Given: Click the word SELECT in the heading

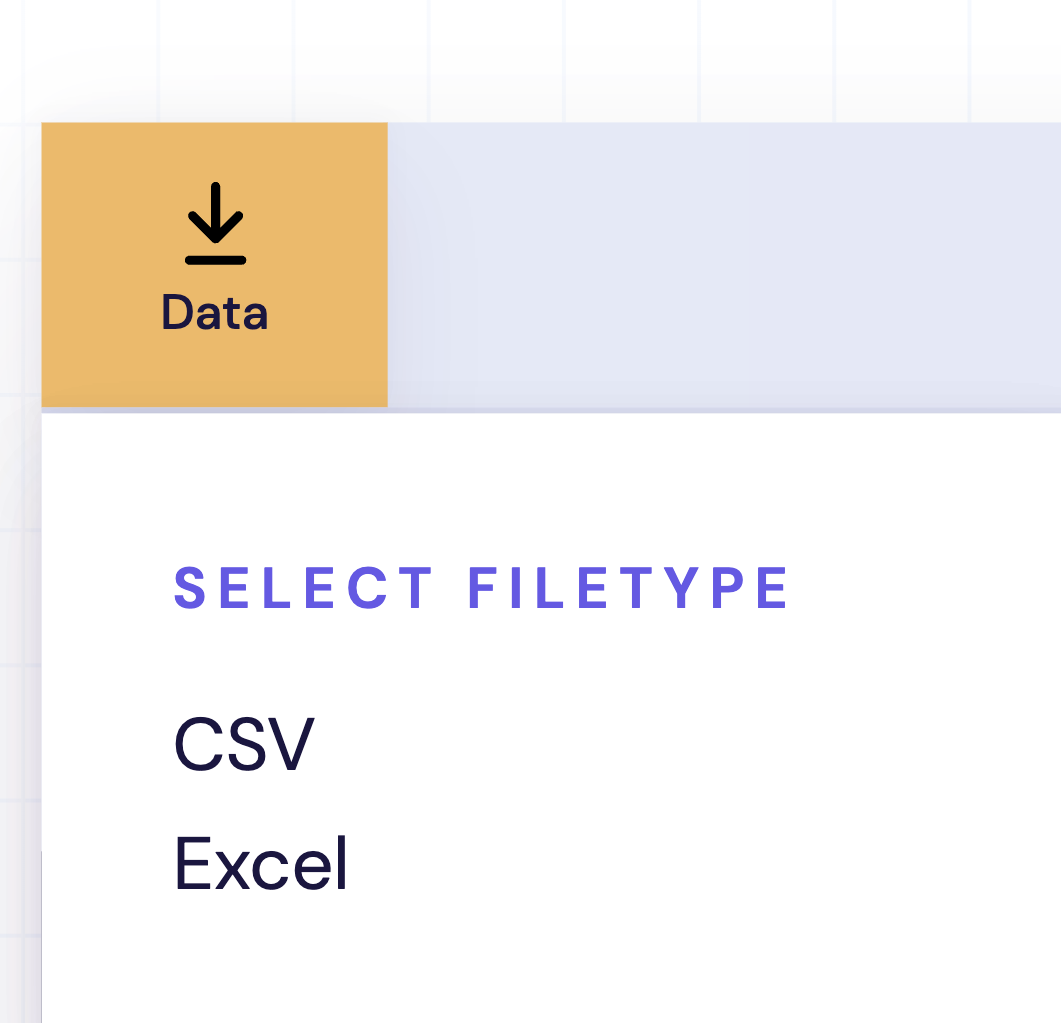Looking at the screenshot, I should coord(304,588).
